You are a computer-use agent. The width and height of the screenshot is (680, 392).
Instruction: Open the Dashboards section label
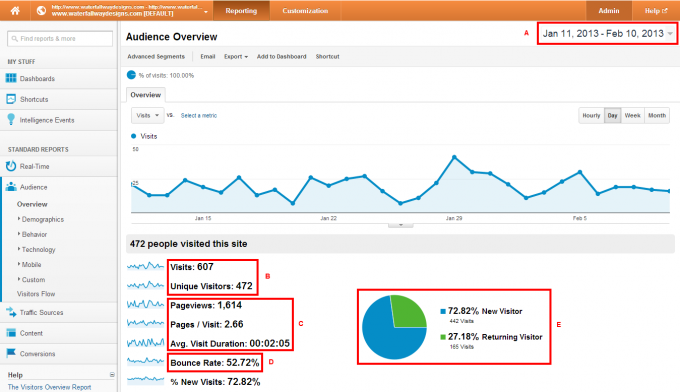point(37,78)
